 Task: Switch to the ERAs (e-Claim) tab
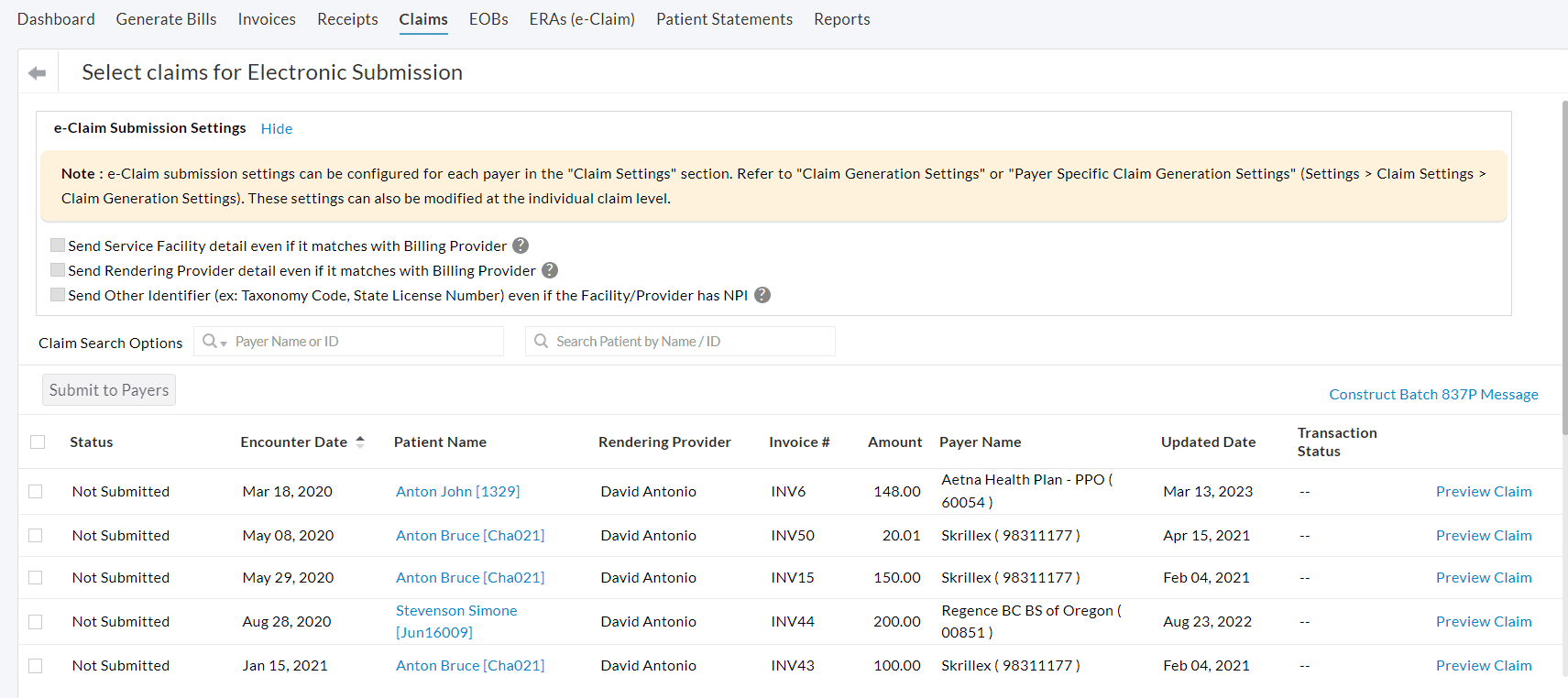point(581,19)
